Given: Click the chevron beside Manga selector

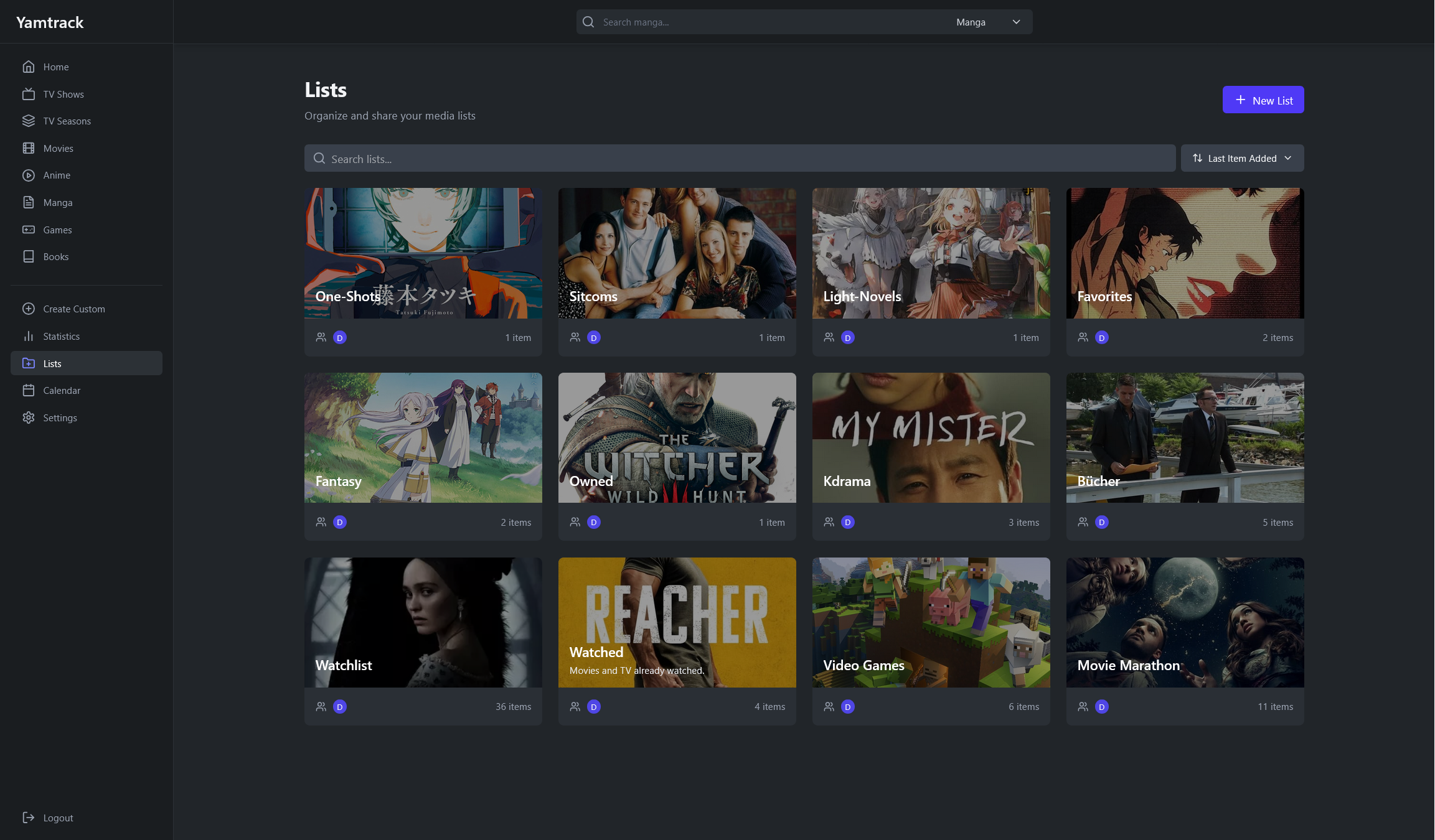Looking at the screenshot, I should point(1016,22).
